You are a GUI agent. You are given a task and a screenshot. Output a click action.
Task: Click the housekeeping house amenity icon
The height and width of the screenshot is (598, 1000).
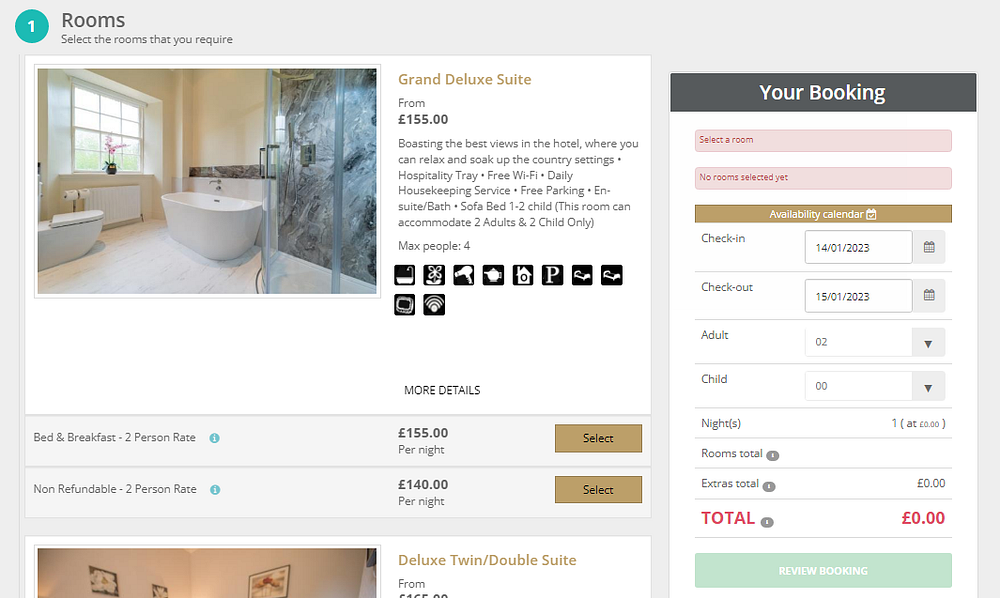tap(523, 275)
